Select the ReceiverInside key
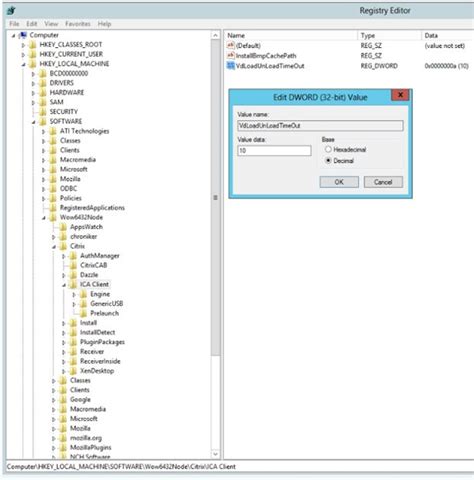The width and height of the screenshot is (474, 480). 100,361
